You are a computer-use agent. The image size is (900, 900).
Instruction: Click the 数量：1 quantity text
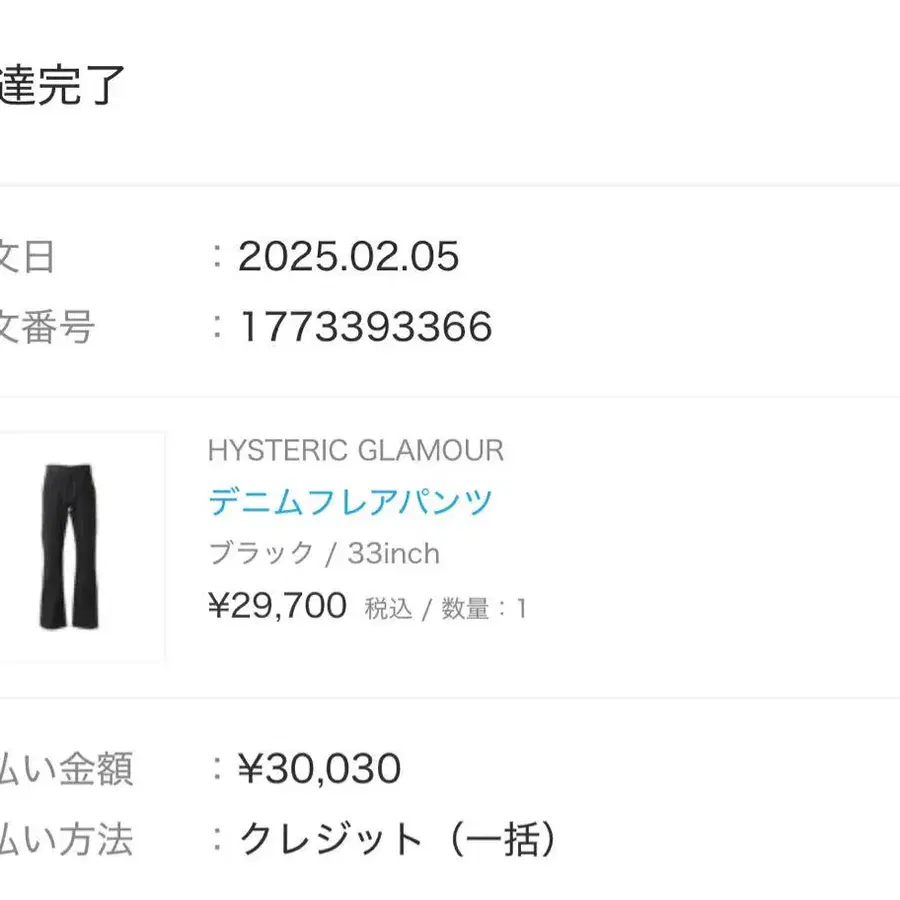tap(483, 608)
